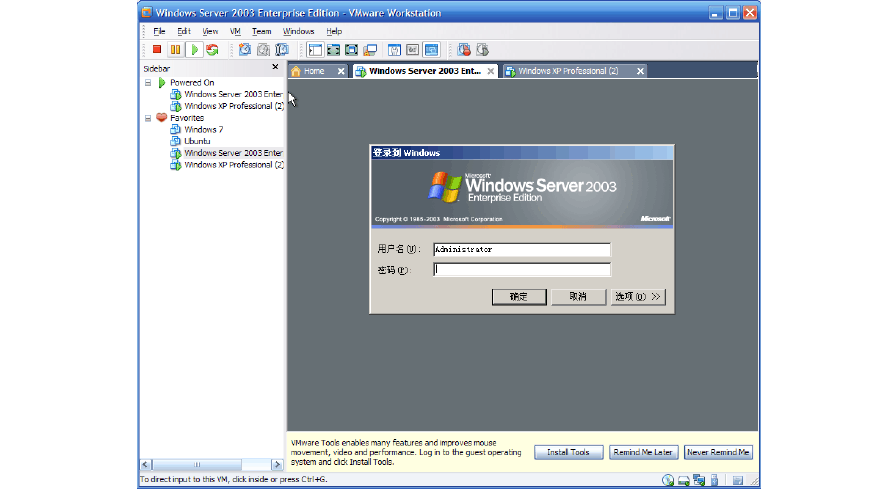The width and height of the screenshot is (893, 489).
Task: Suspend the virtual machine via toolbar
Action: [175, 50]
